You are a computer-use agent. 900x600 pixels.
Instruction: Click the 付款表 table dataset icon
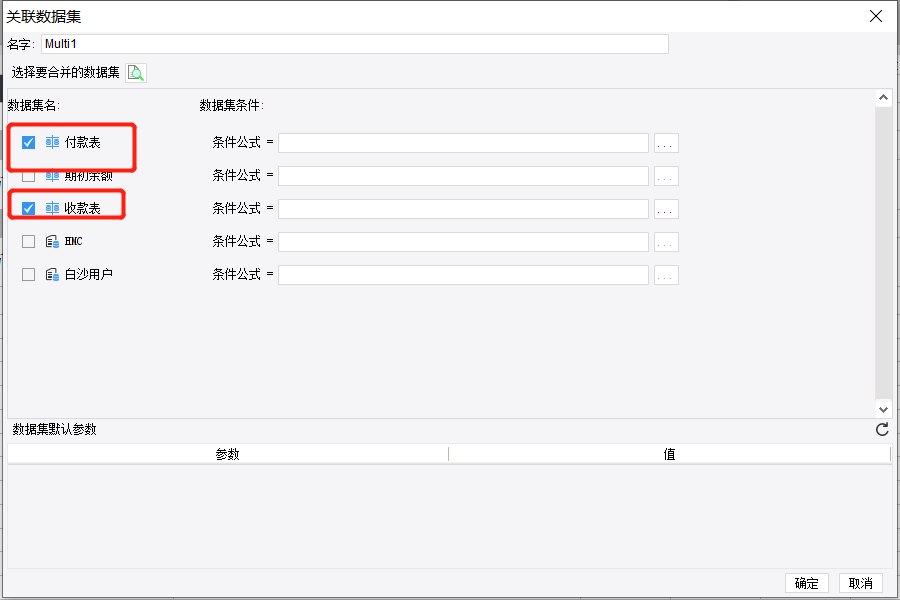52,142
